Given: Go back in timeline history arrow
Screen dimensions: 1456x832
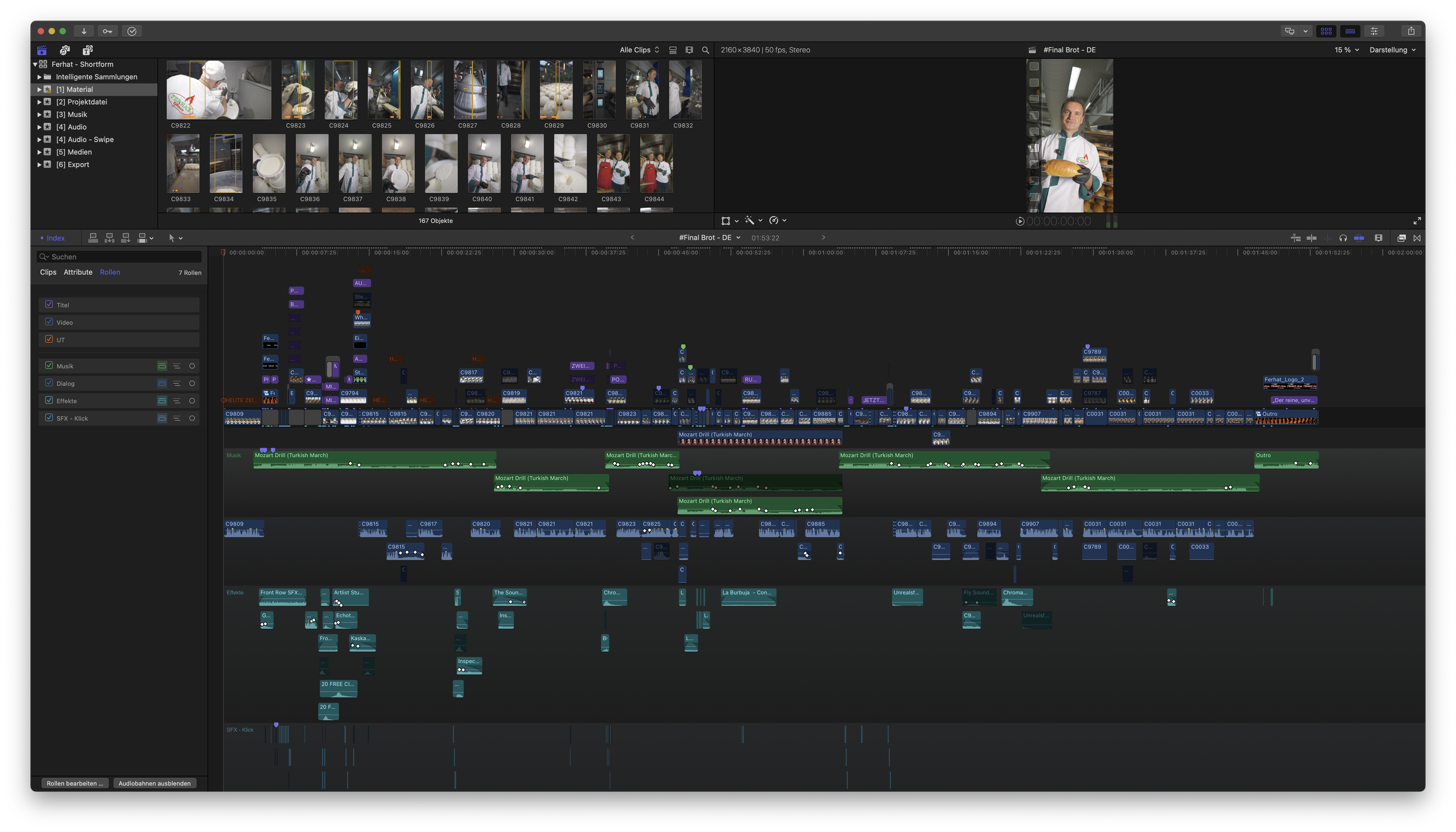Looking at the screenshot, I should (632, 238).
